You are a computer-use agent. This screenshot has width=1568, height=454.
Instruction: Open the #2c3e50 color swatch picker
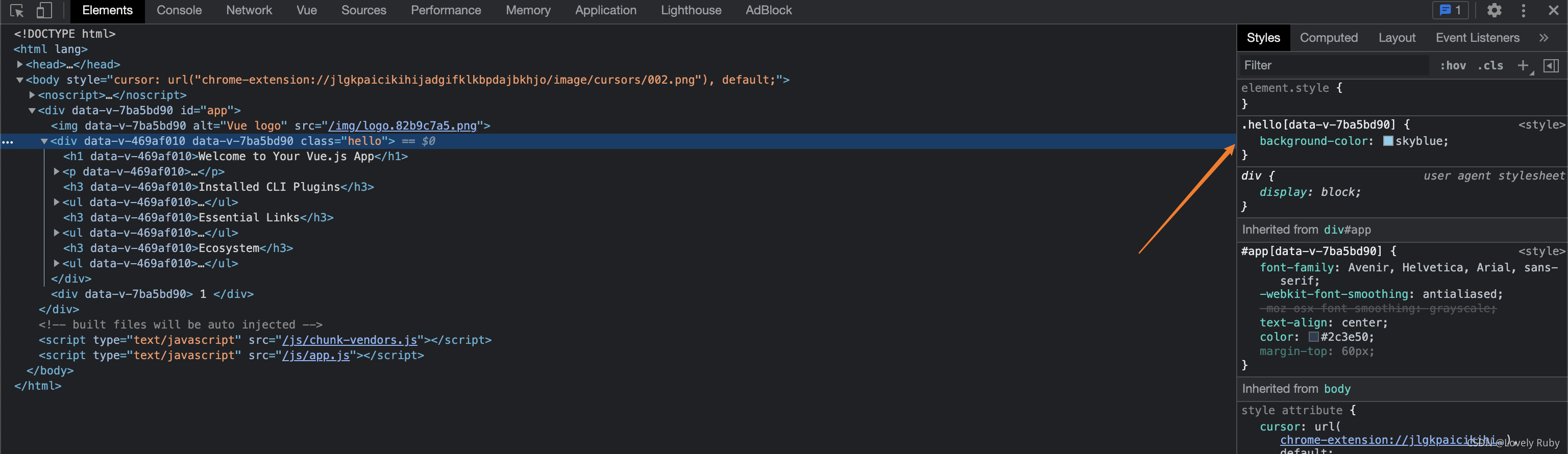coord(1314,337)
